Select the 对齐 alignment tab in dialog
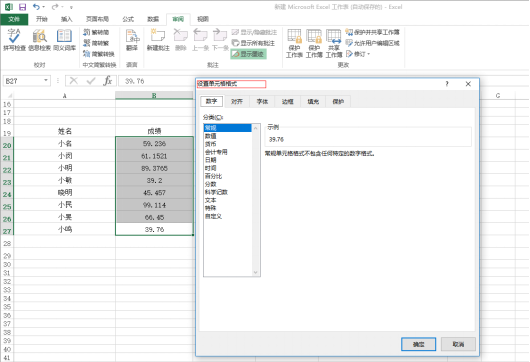Image resolution: width=530 pixels, height=362 pixels. pyautogui.click(x=237, y=101)
